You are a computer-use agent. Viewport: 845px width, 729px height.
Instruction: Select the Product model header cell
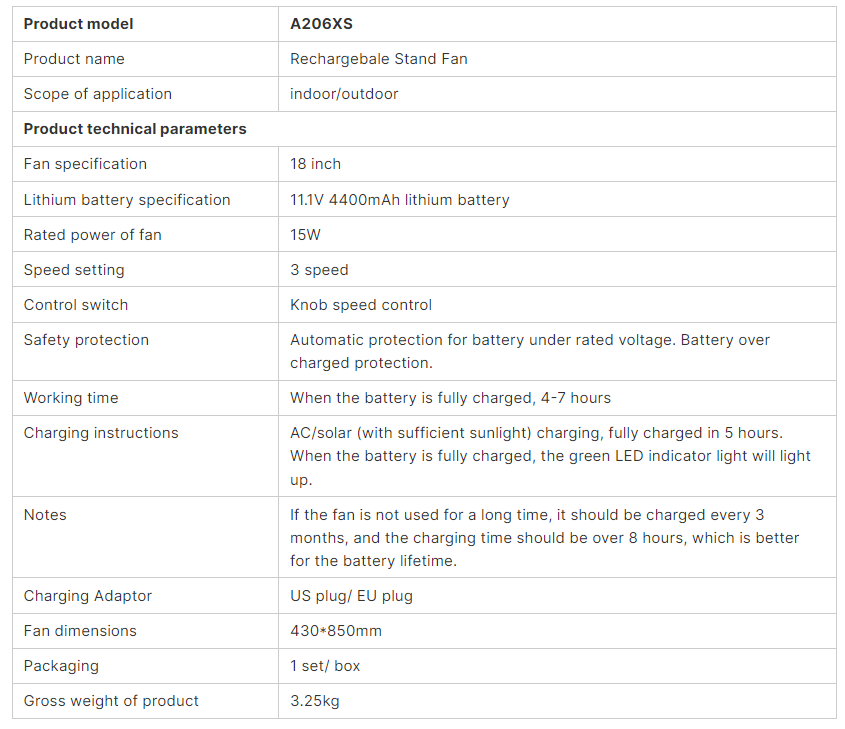[78, 24]
